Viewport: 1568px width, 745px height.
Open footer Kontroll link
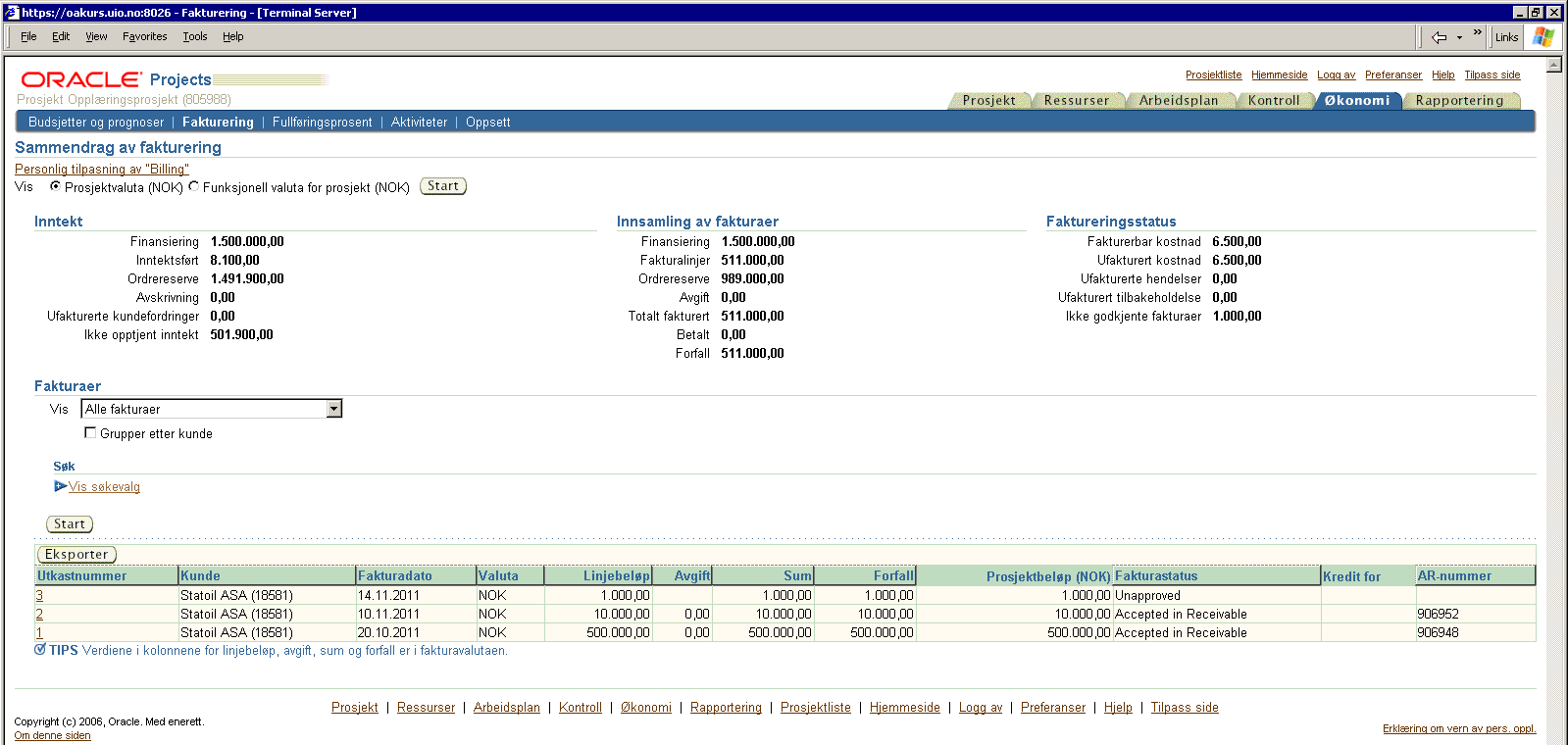click(581, 707)
